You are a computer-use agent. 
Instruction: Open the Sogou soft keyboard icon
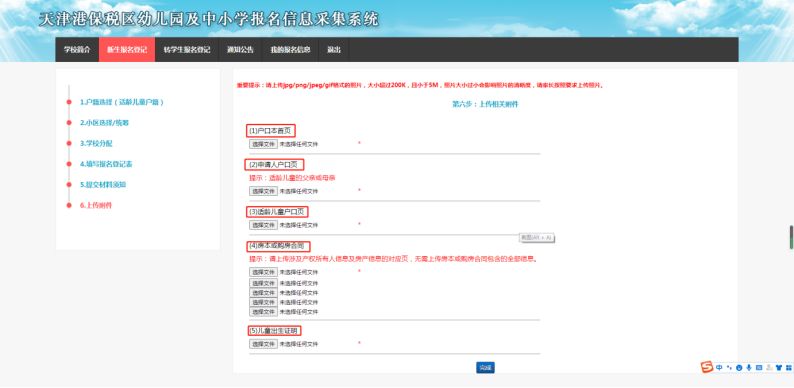759,368
